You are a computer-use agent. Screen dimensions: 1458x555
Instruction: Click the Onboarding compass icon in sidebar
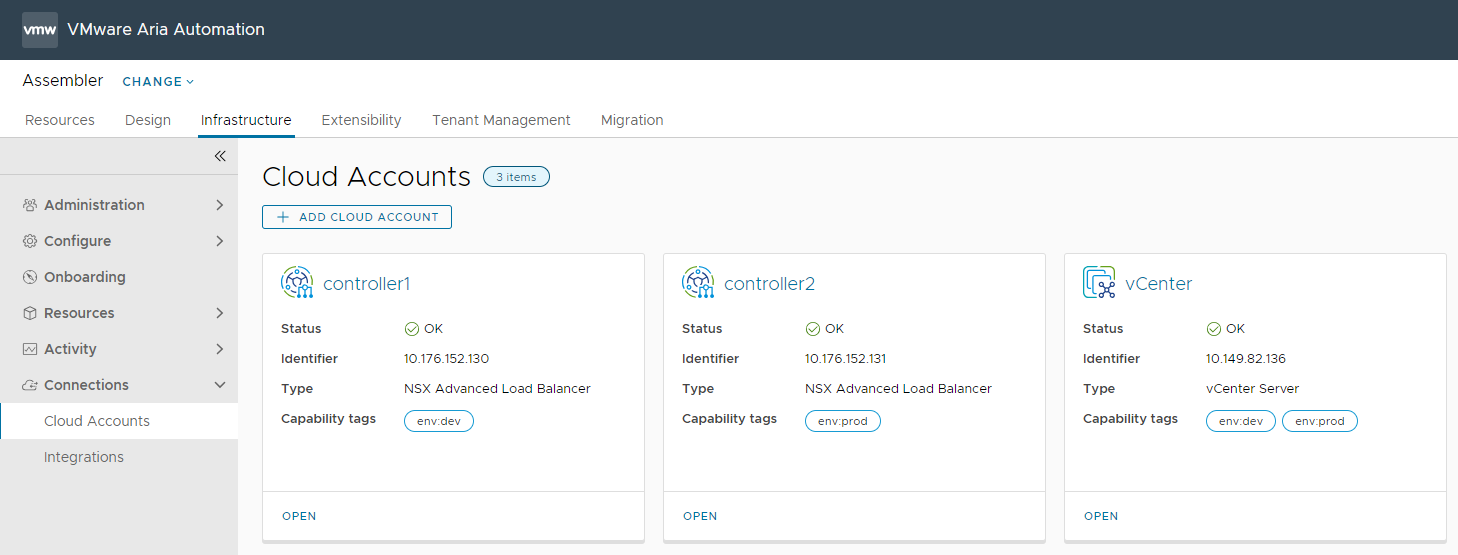pos(30,277)
